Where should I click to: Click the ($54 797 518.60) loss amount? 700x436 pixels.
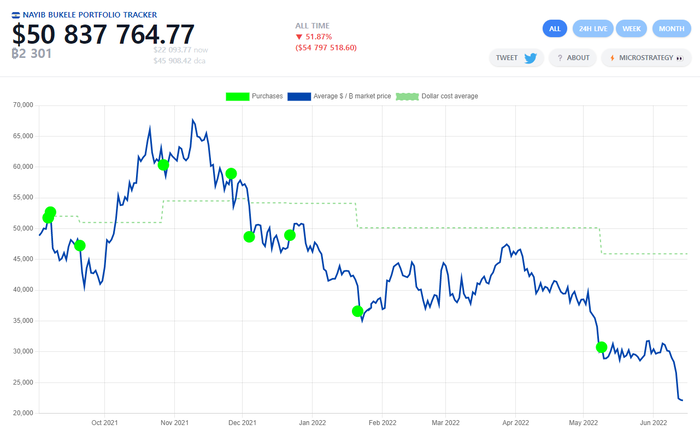(326, 48)
